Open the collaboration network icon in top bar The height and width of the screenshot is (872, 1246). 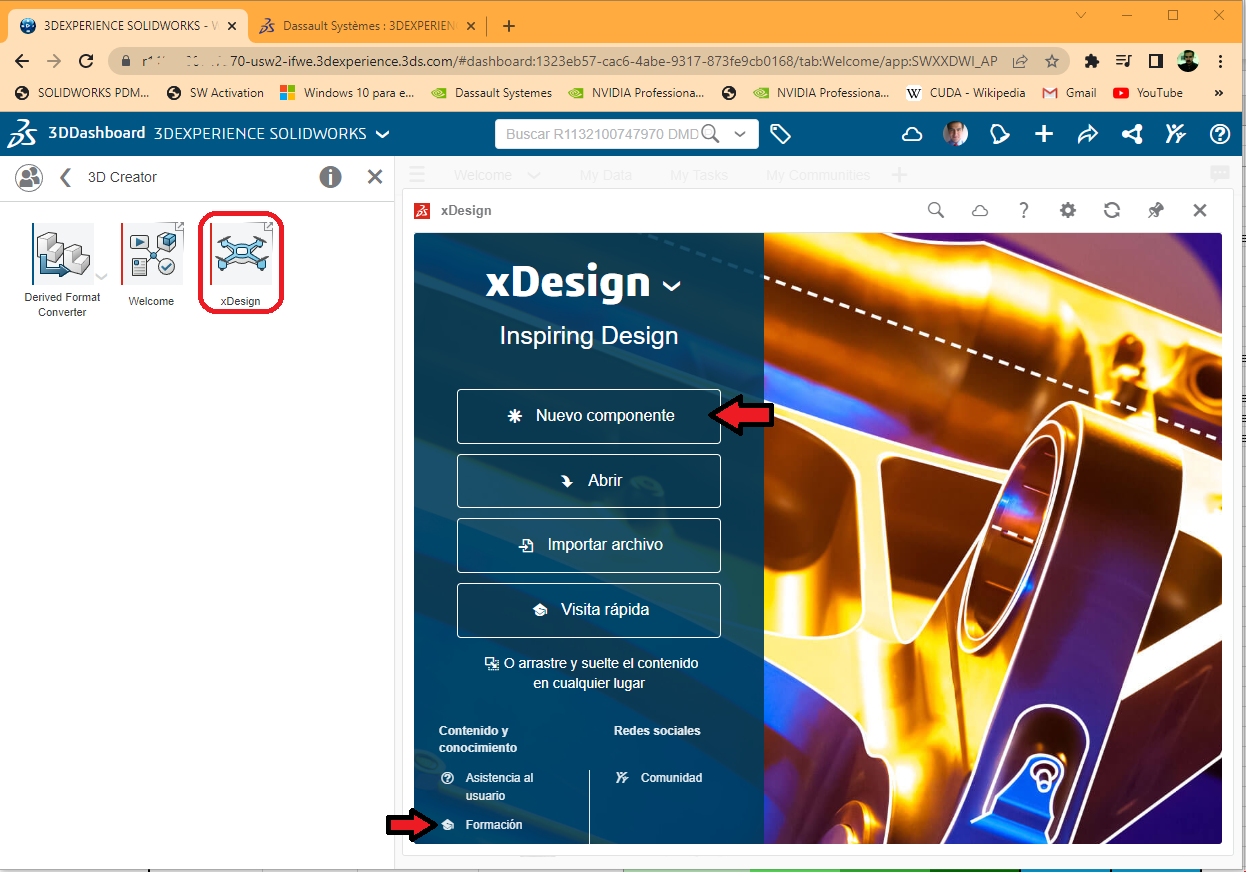coord(1132,134)
